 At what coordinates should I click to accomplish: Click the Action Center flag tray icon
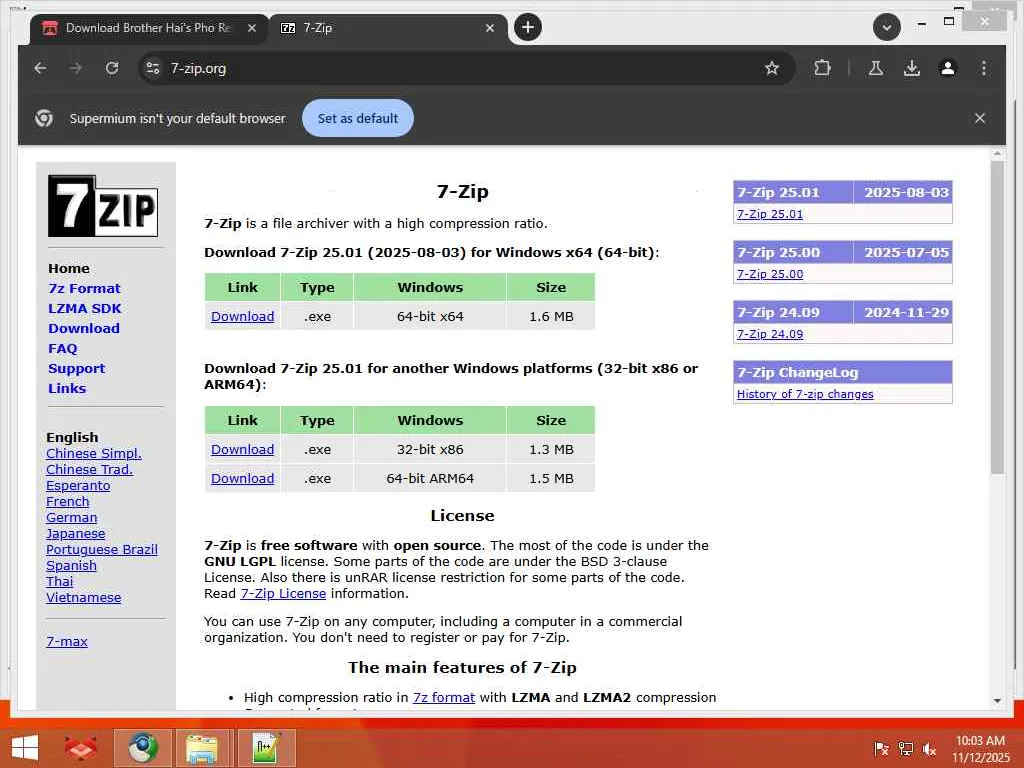(881, 749)
